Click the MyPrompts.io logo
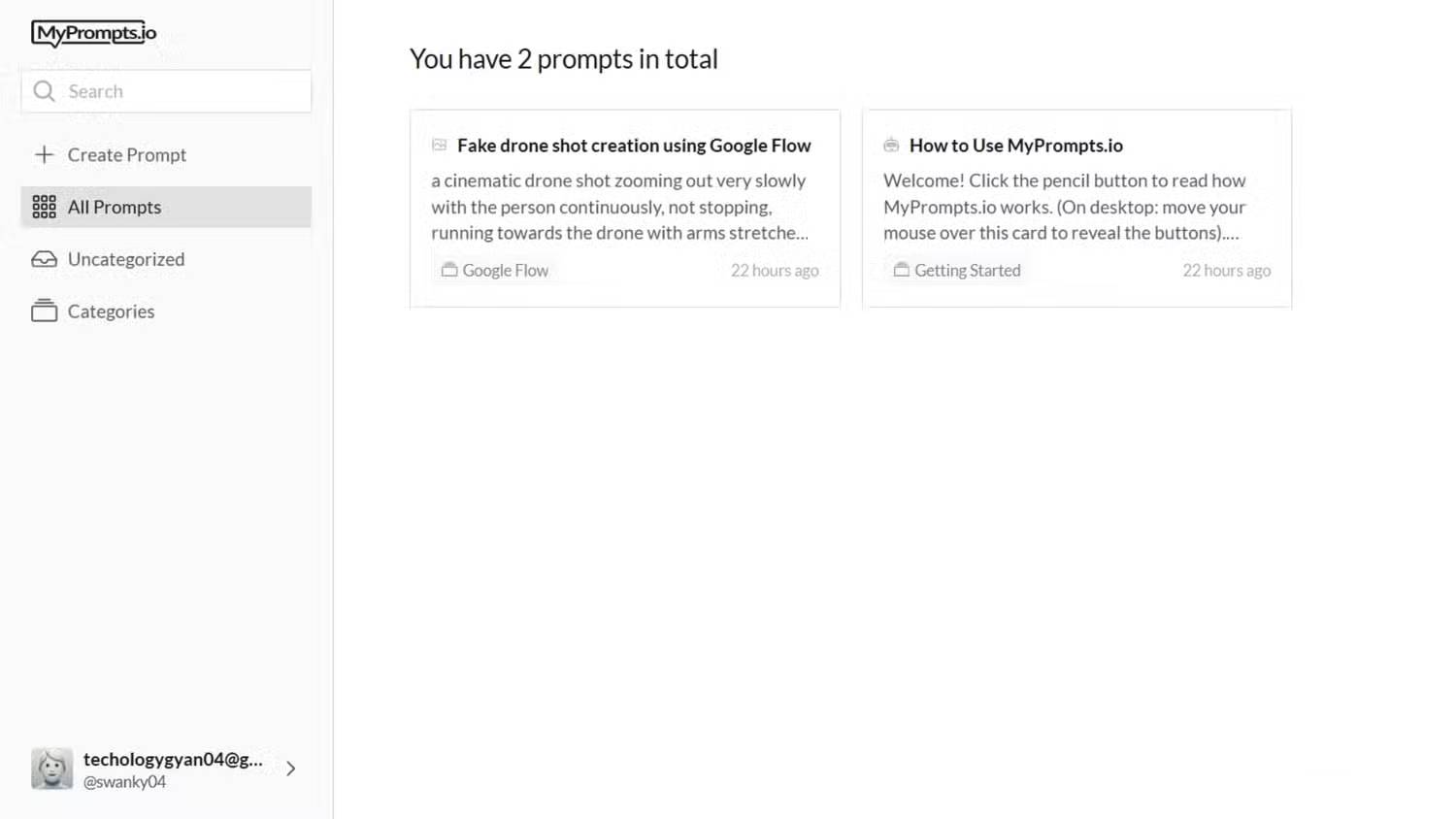The image size is (1456, 819). (93, 33)
